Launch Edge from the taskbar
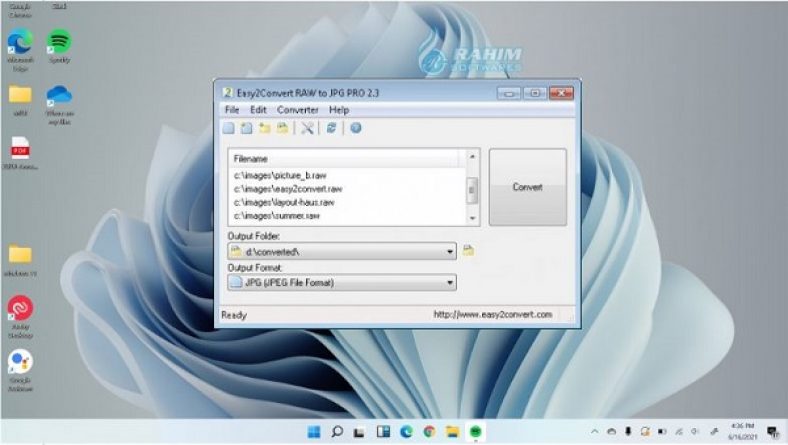 [x=406, y=431]
